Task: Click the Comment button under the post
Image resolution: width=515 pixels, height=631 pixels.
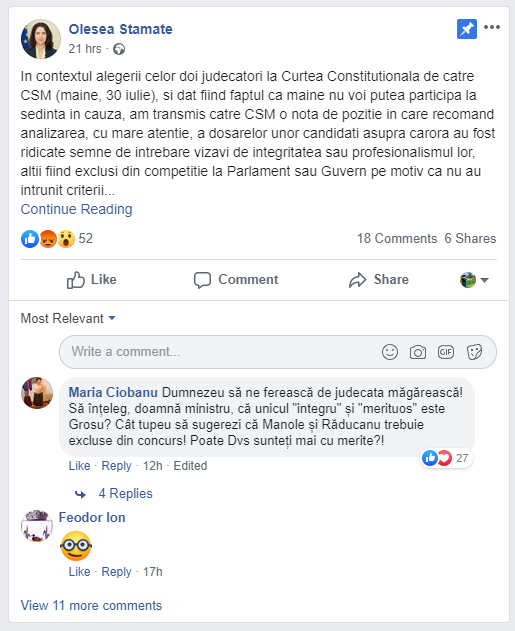Action: coord(236,280)
